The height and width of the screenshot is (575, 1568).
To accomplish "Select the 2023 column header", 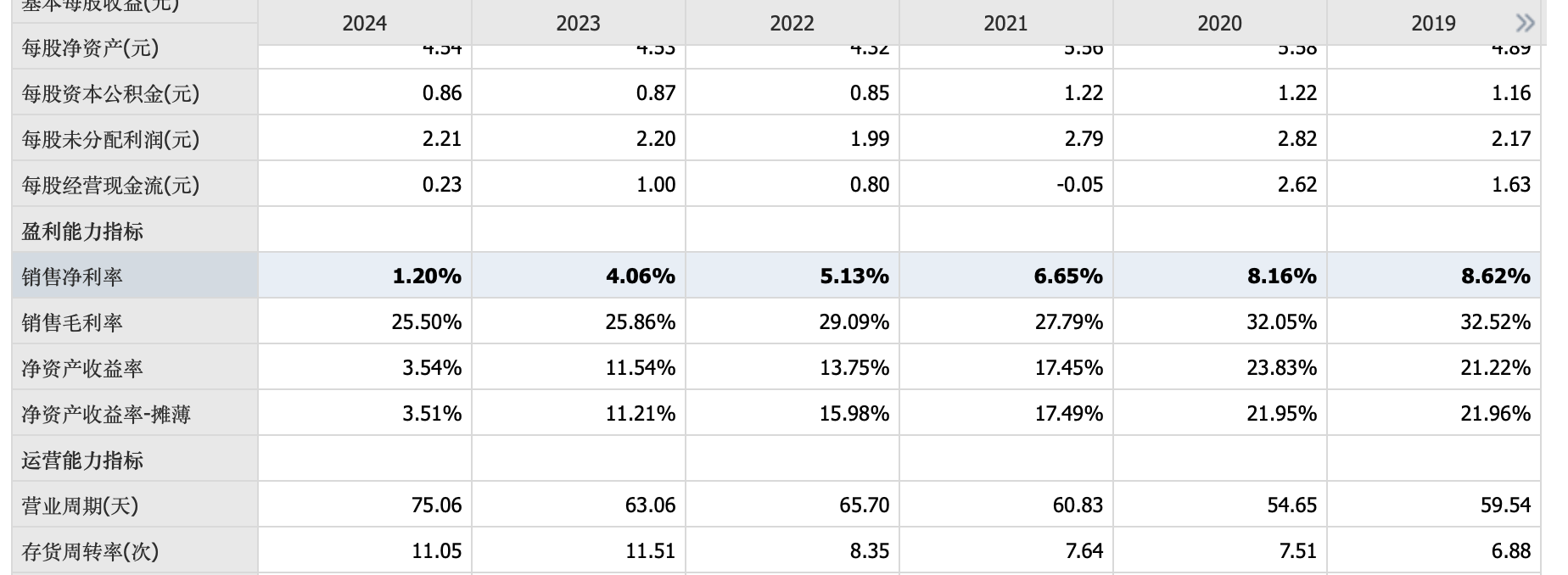I will coord(578,23).
